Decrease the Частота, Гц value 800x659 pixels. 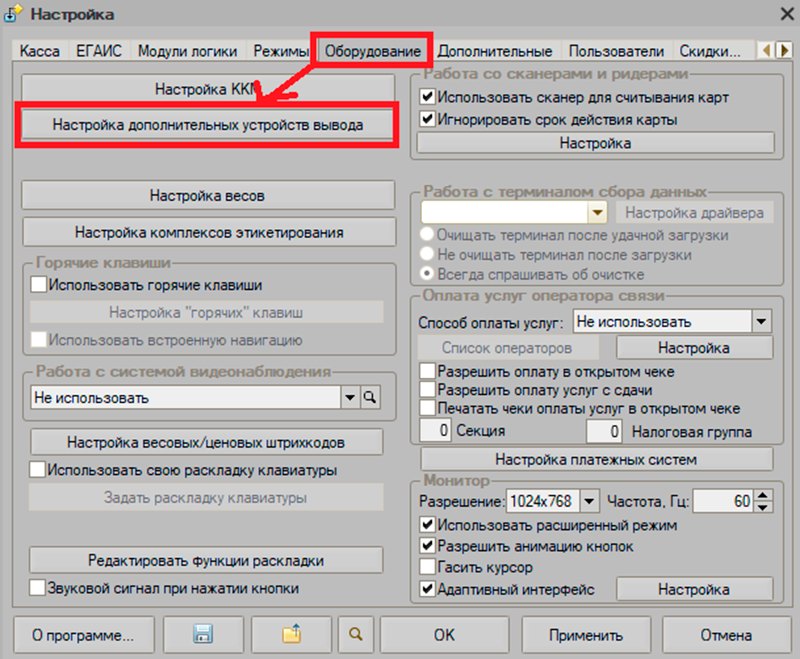pyautogui.click(x=763, y=507)
